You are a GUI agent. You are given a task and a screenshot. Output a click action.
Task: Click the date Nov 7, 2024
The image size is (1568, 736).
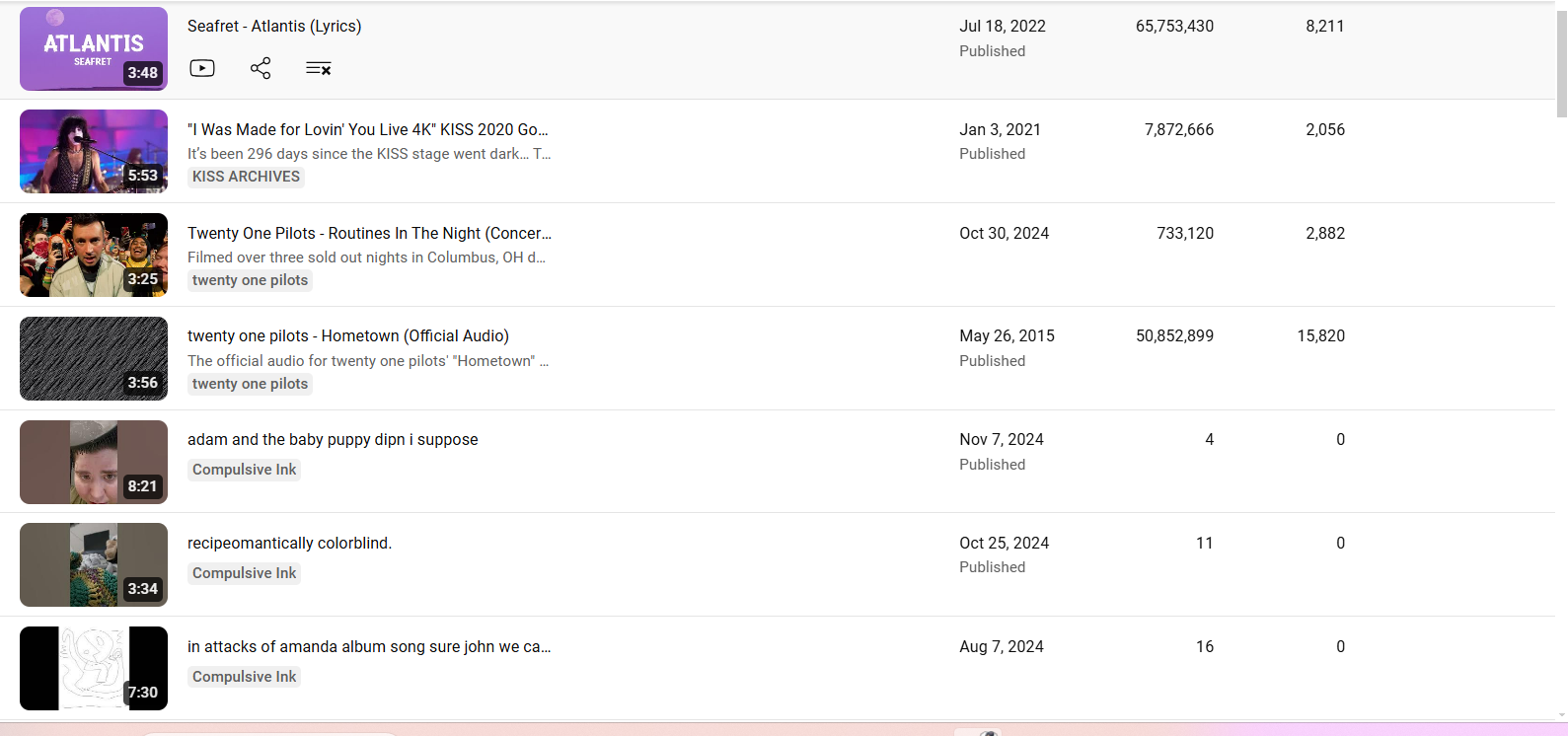pos(1002,439)
